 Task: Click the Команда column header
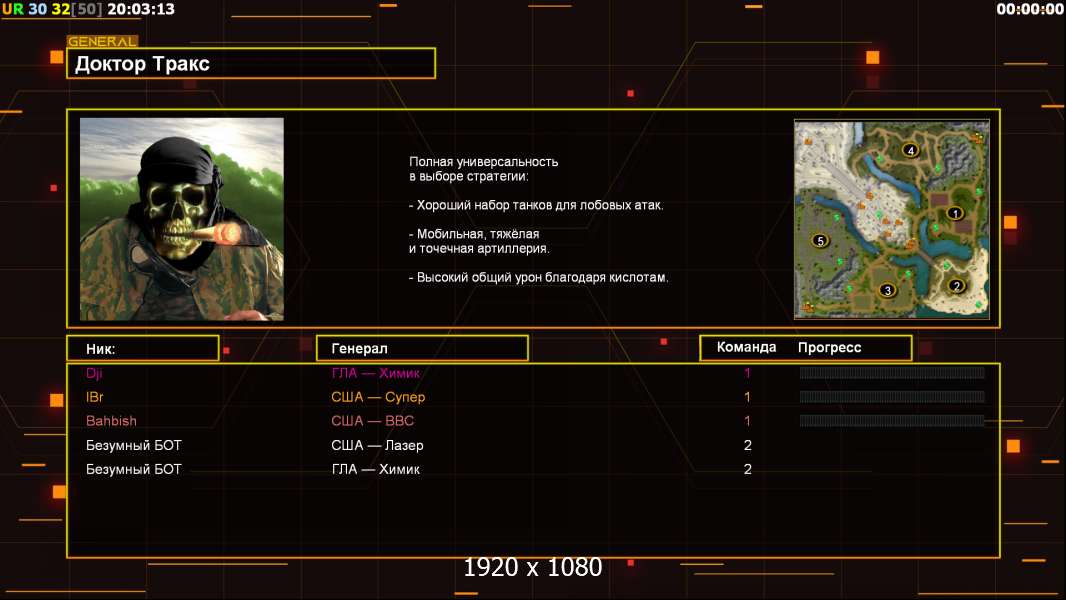point(746,347)
